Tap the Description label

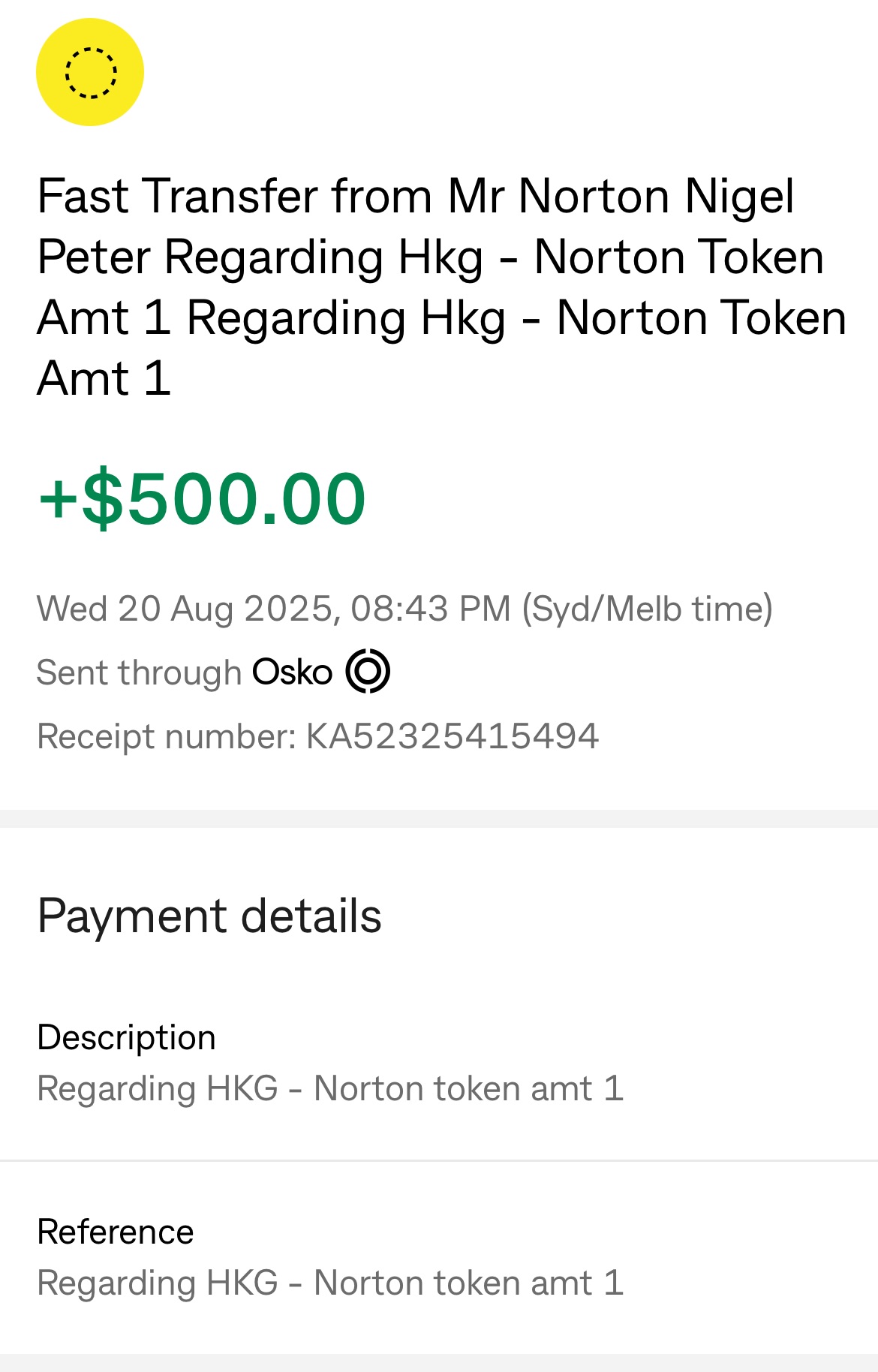coord(127,1038)
